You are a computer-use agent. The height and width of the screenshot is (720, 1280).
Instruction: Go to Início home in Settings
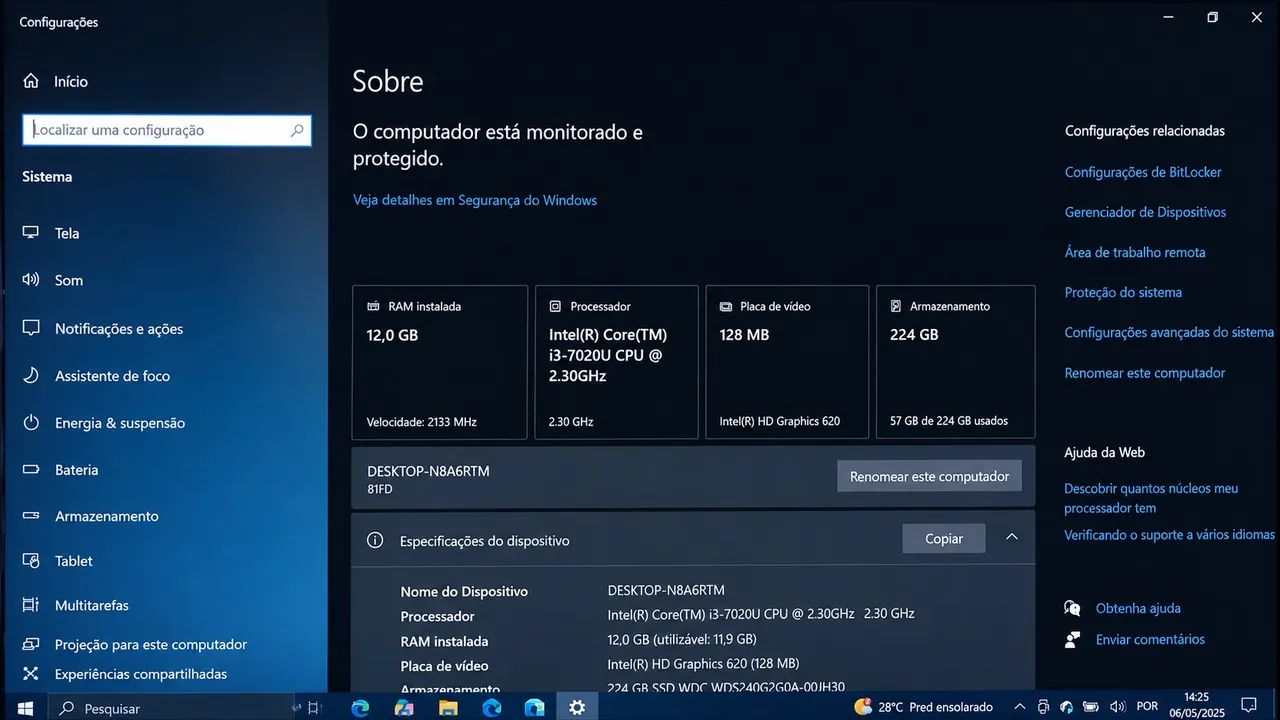(55, 81)
